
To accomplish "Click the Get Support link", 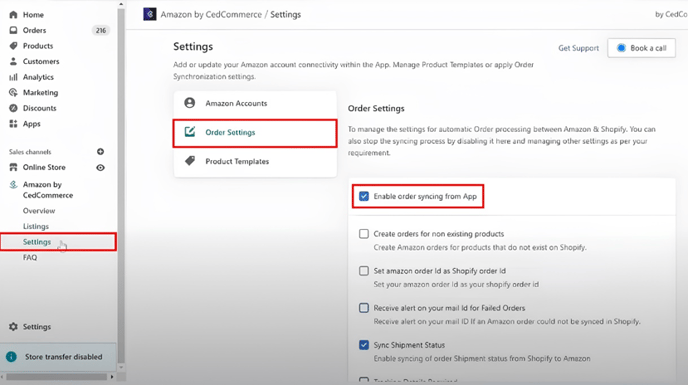I will point(578,48).
